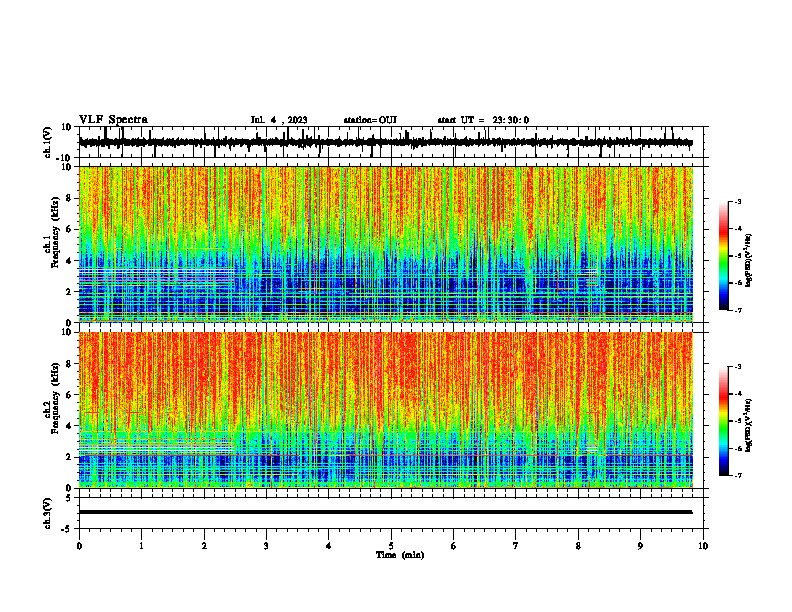Click the time axis tick label "3"

(266, 546)
